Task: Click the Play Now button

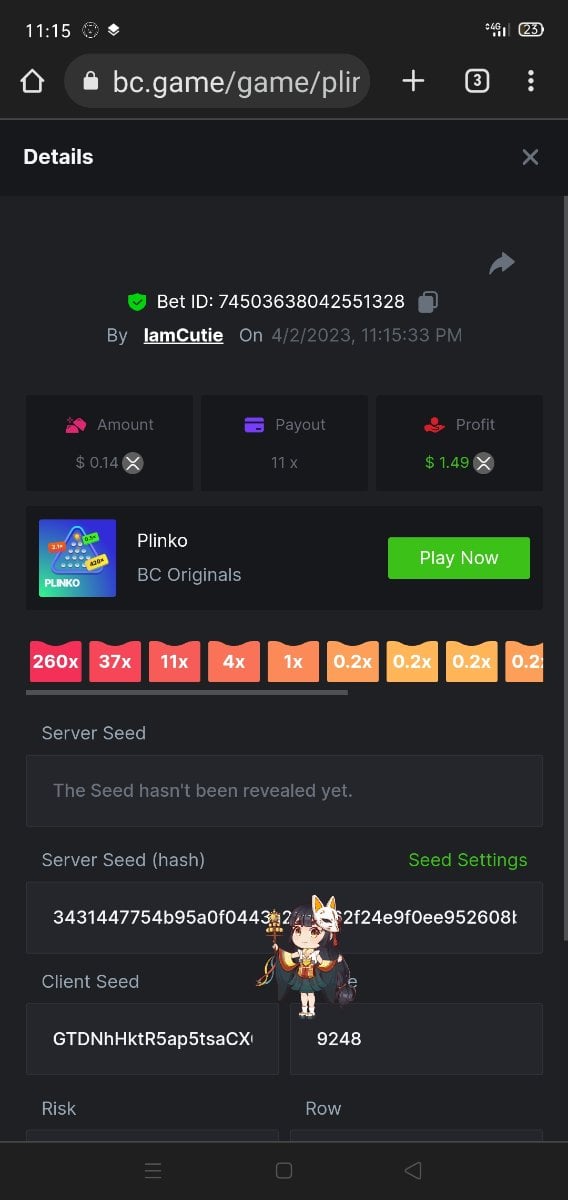Action: pyautogui.click(x=459, y=558)
